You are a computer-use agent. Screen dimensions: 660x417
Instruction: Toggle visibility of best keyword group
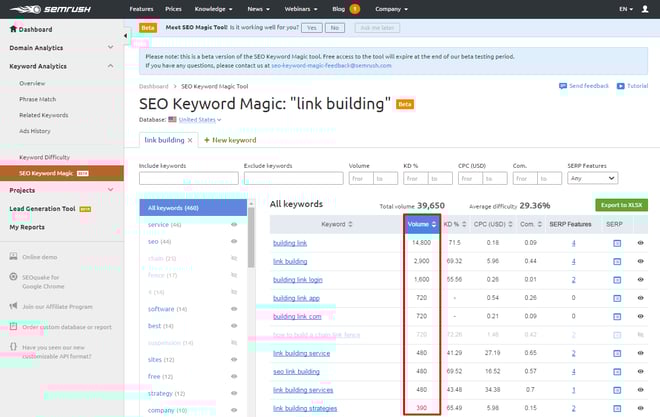[x=234, y=326]
